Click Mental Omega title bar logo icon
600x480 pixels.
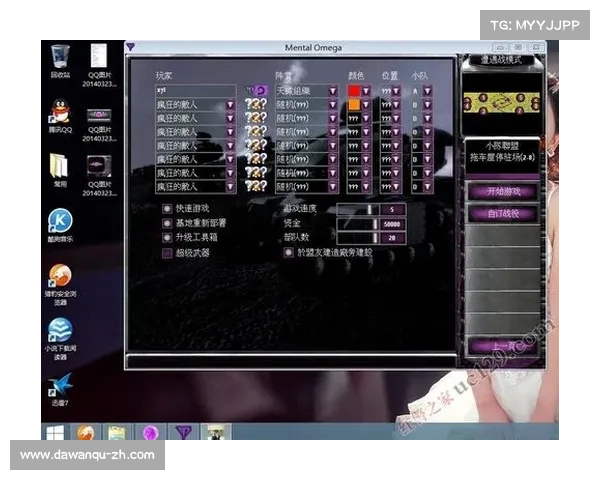130,47
